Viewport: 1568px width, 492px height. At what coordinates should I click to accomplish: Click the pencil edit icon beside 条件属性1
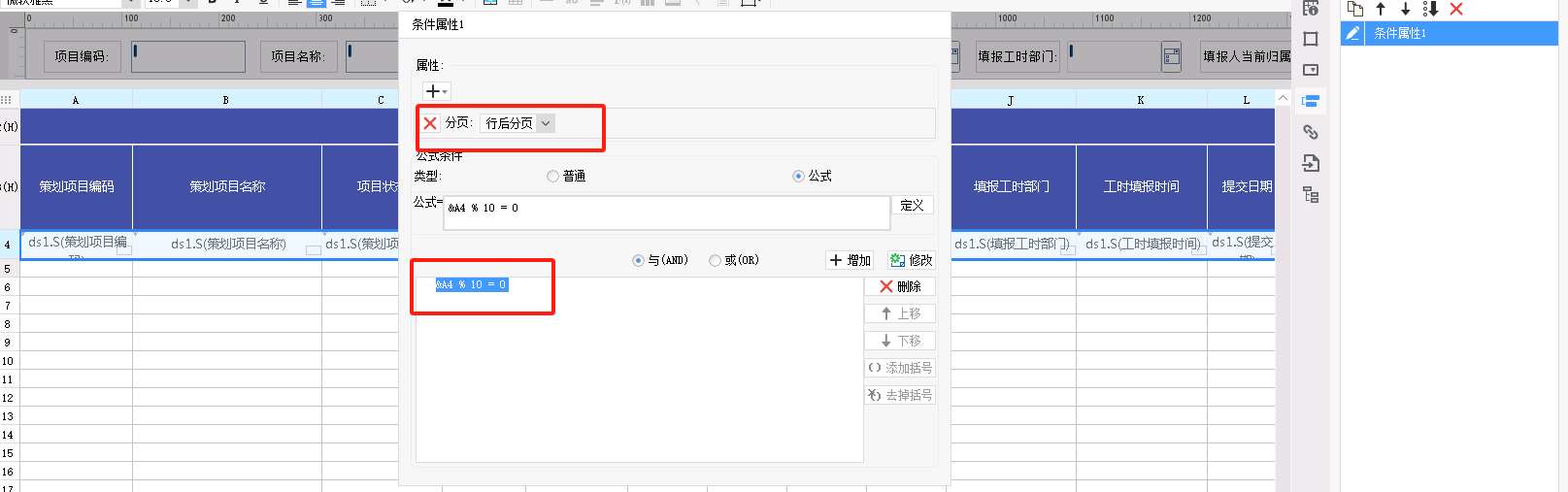click(1352, 33)
